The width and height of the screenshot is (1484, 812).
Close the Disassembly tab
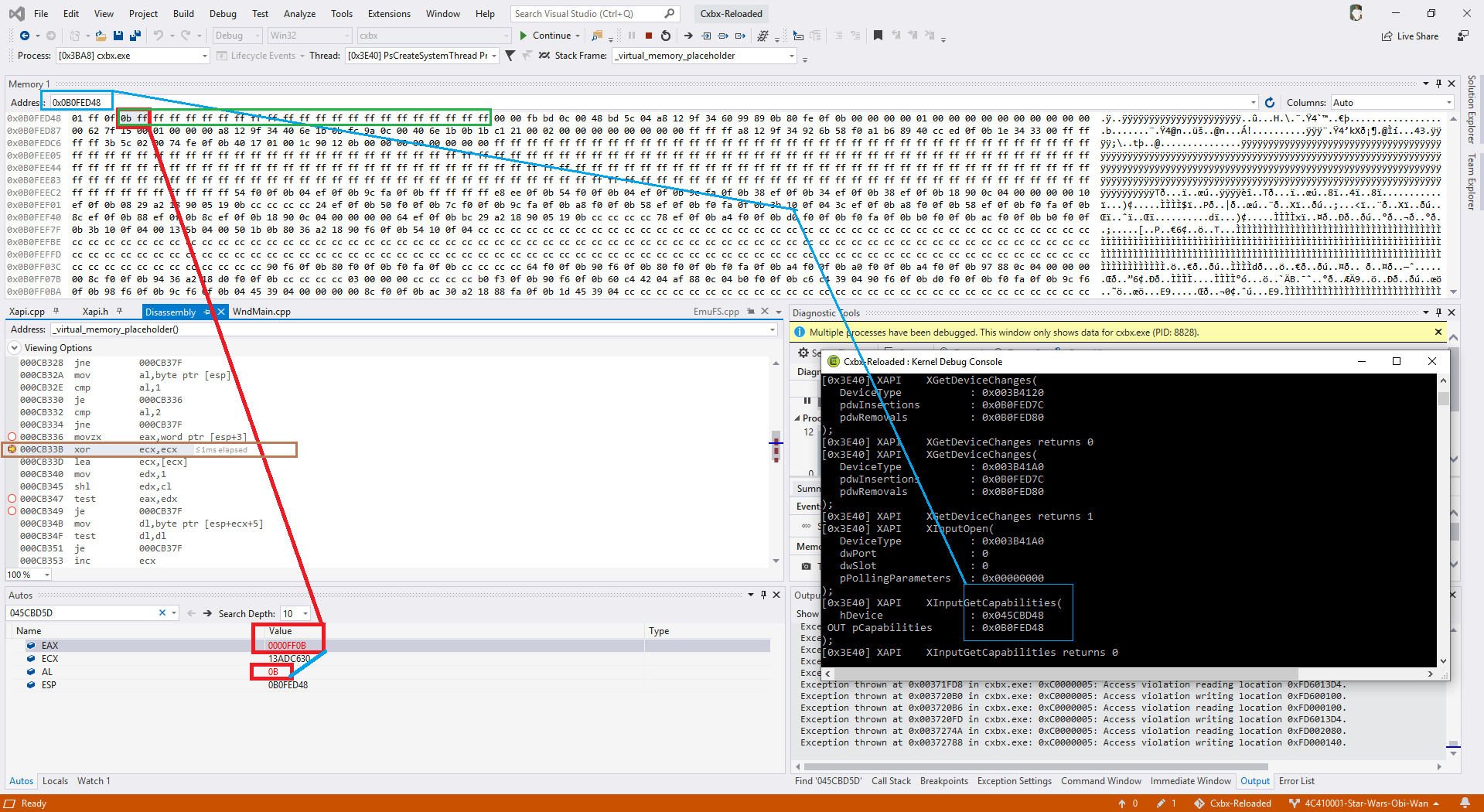click(x=220, y=312)
